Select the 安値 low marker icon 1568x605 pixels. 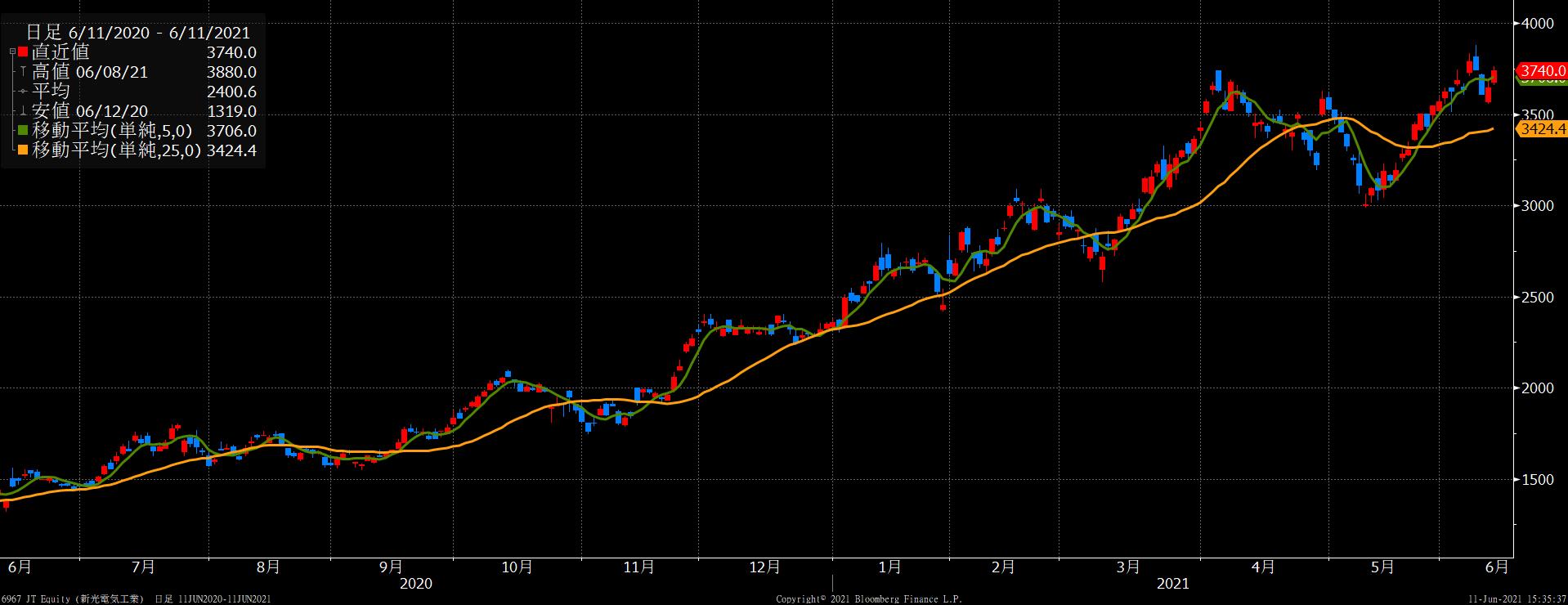click(23, 111)
